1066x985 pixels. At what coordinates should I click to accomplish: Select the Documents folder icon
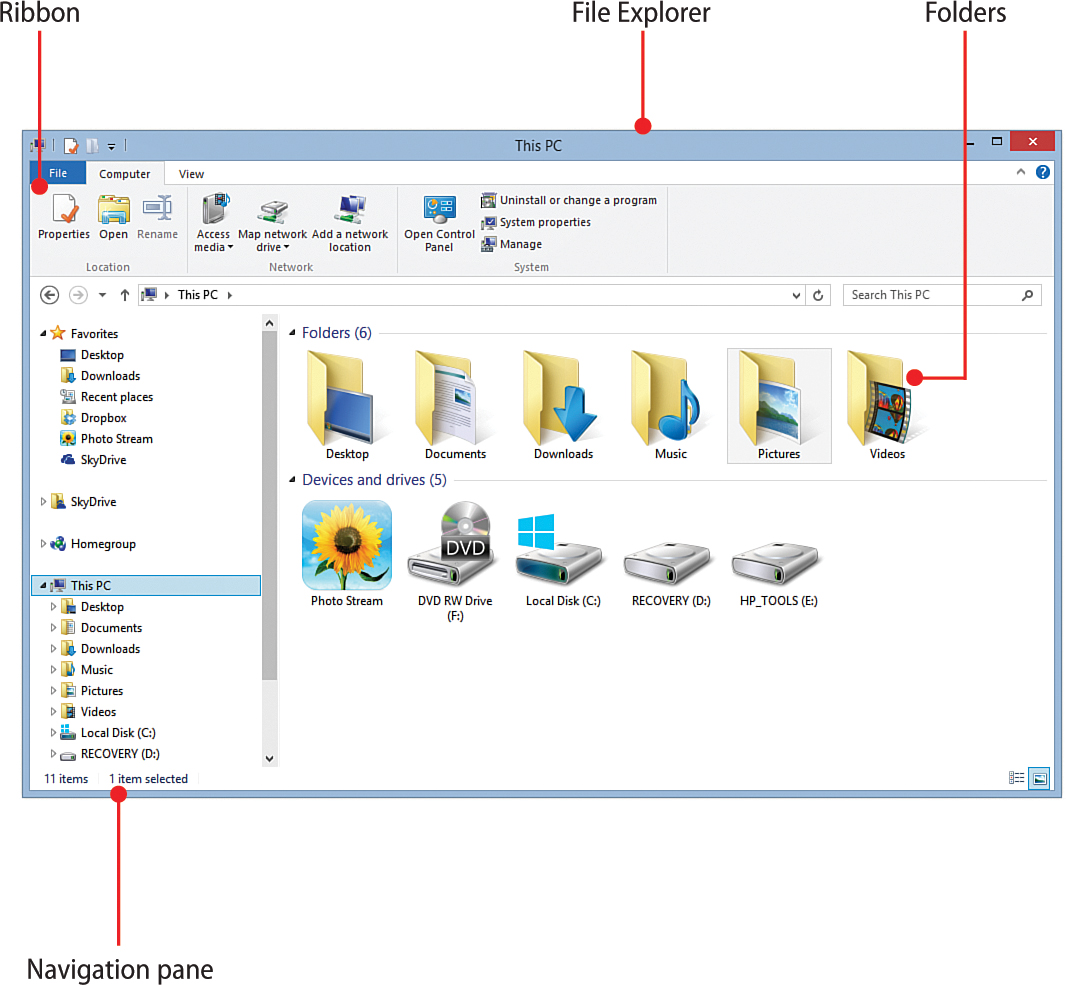[455, 405]
